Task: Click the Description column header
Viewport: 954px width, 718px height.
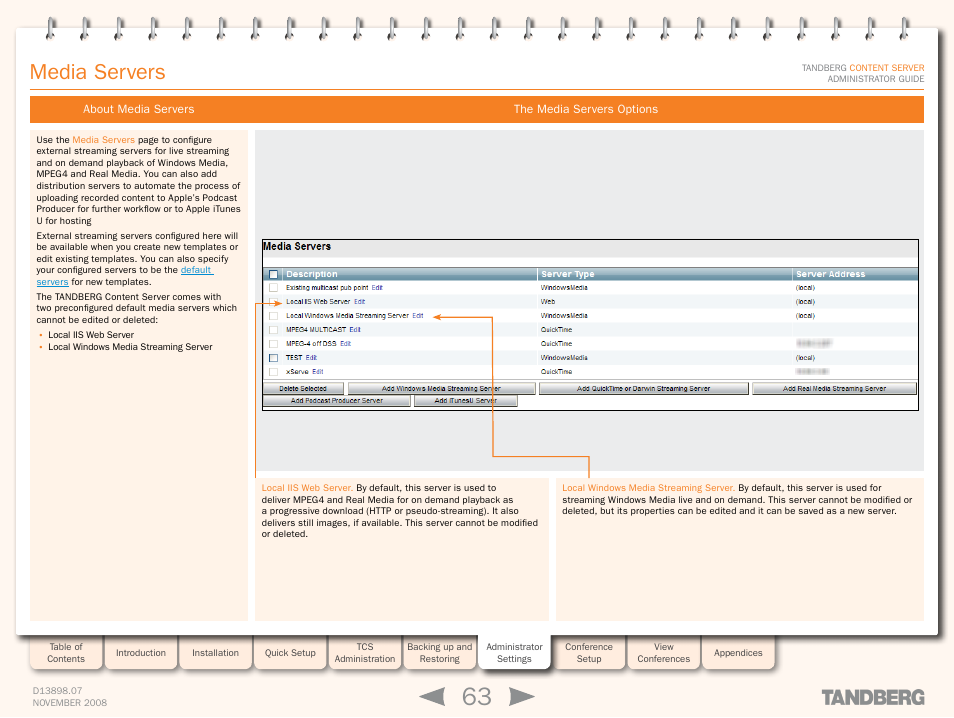Action: tap(312, 274)
